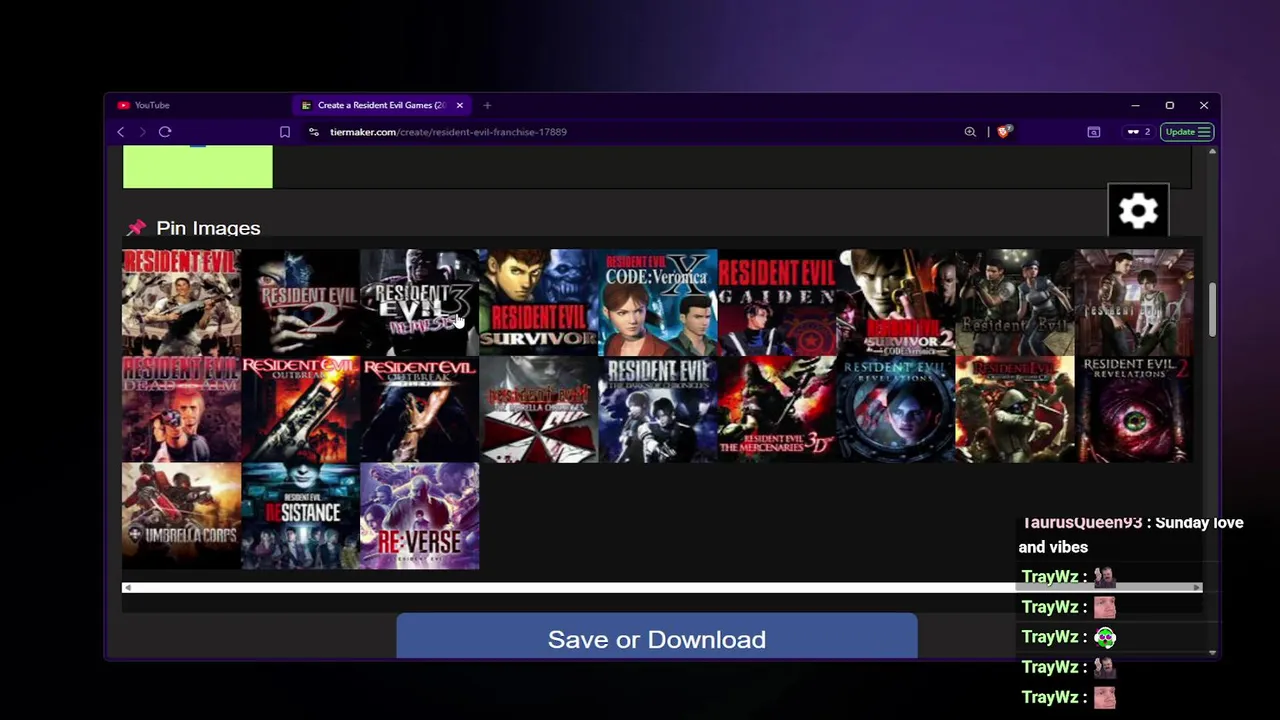Select the first Resident Evil cover
1280x720 pixels.
[x=181, y=303]
